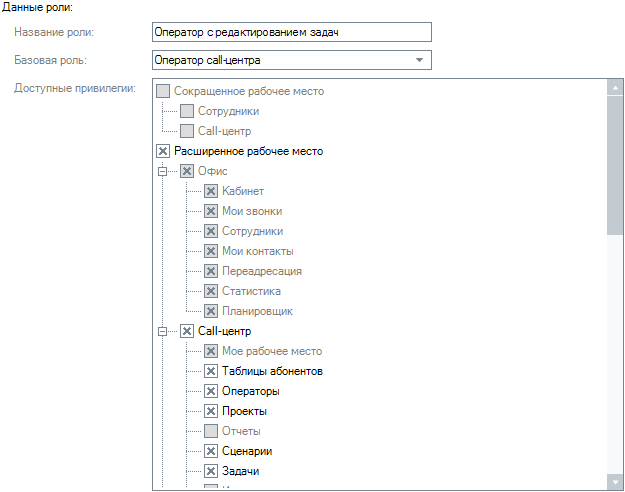Collapse the Офис tree node

[x=162, y=171]
